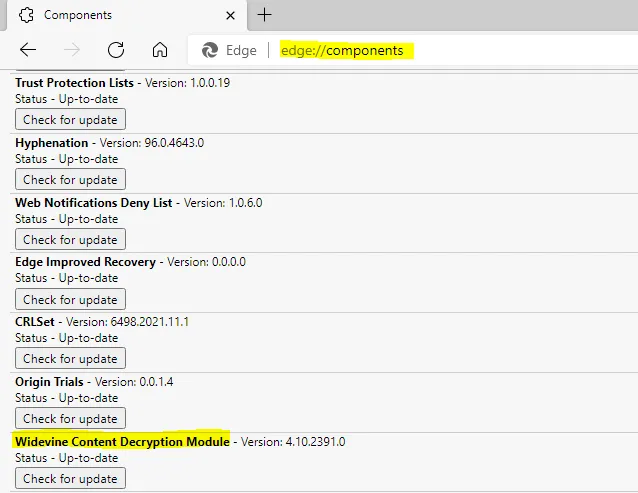
Task: Check for update for Web Notifications Deny List
Action: (70, 239)
